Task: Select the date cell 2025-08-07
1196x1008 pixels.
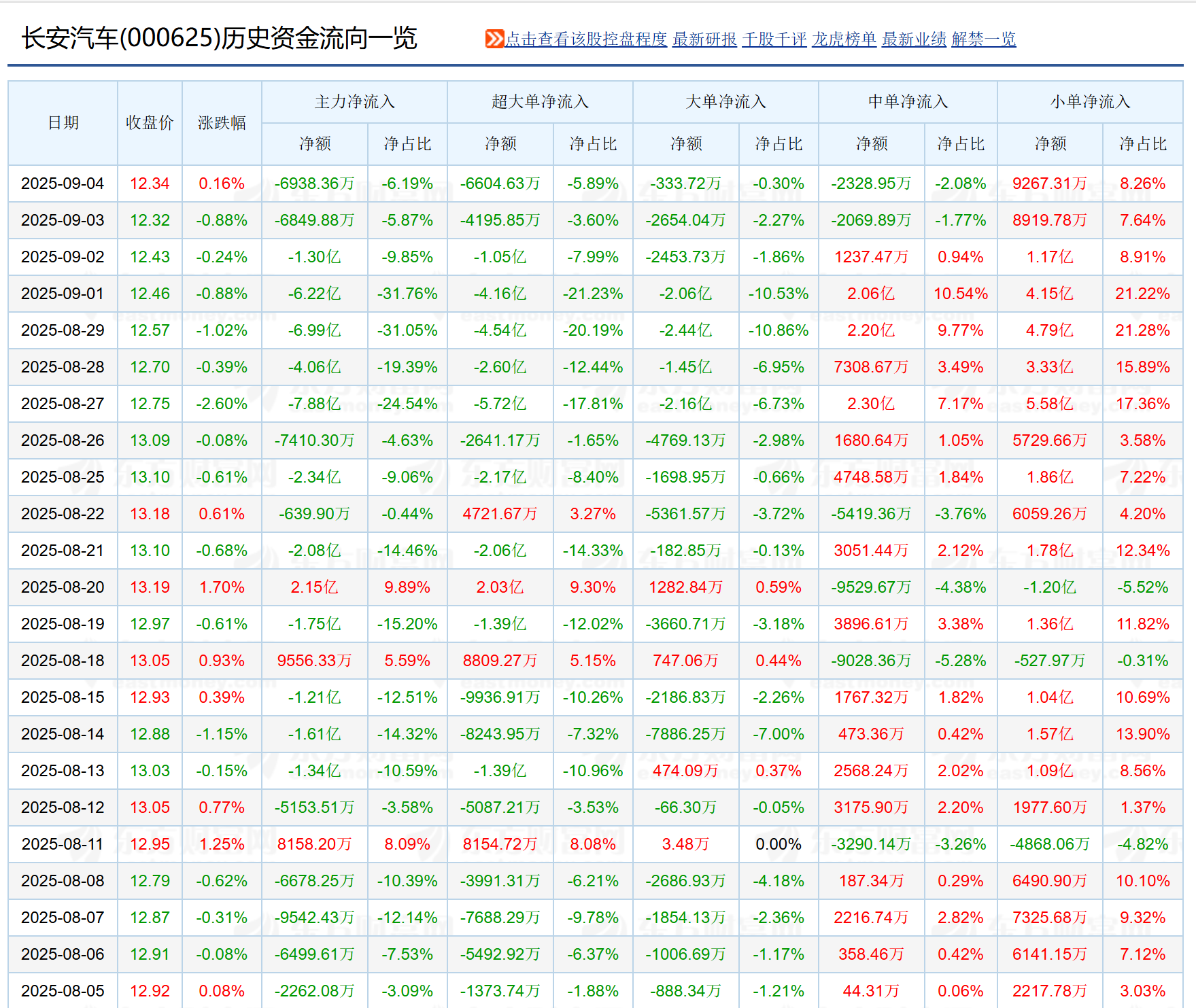Action: pos(63,918)
